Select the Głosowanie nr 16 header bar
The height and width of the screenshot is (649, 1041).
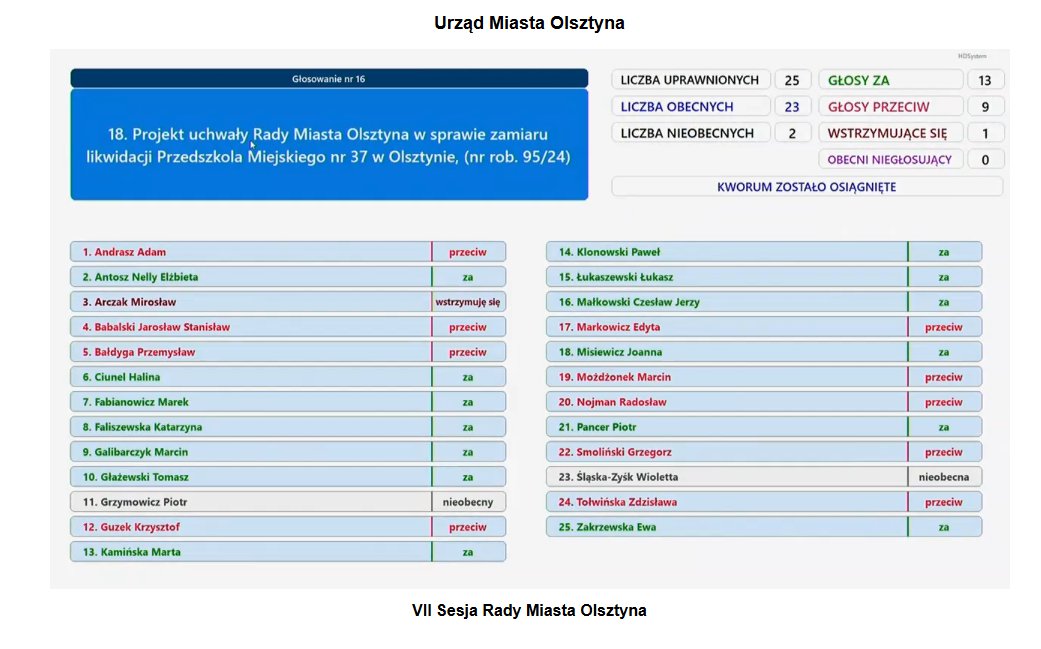[329, 78]
